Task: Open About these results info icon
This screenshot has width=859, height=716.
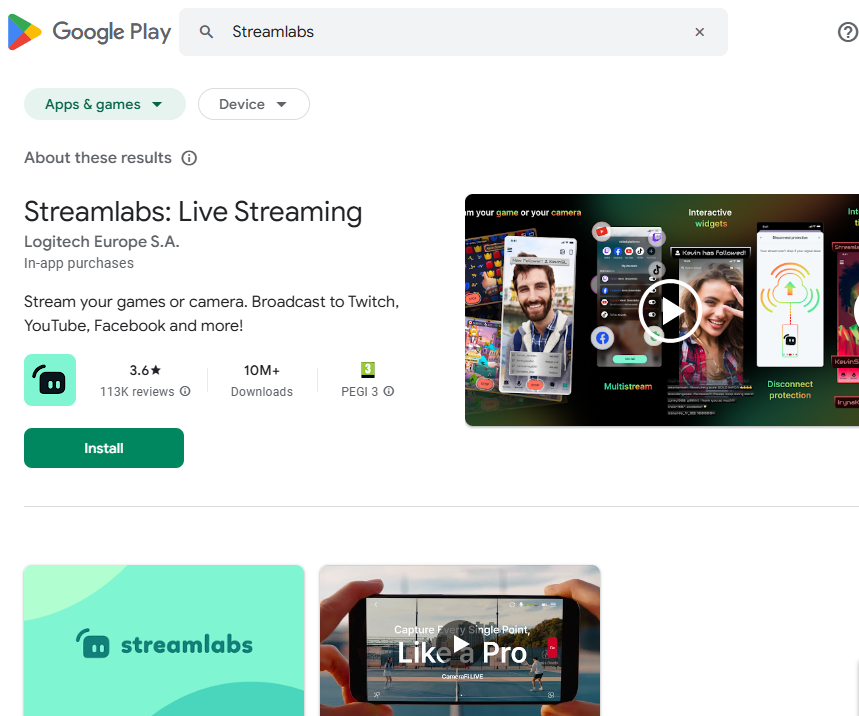Action: point(189,158)
